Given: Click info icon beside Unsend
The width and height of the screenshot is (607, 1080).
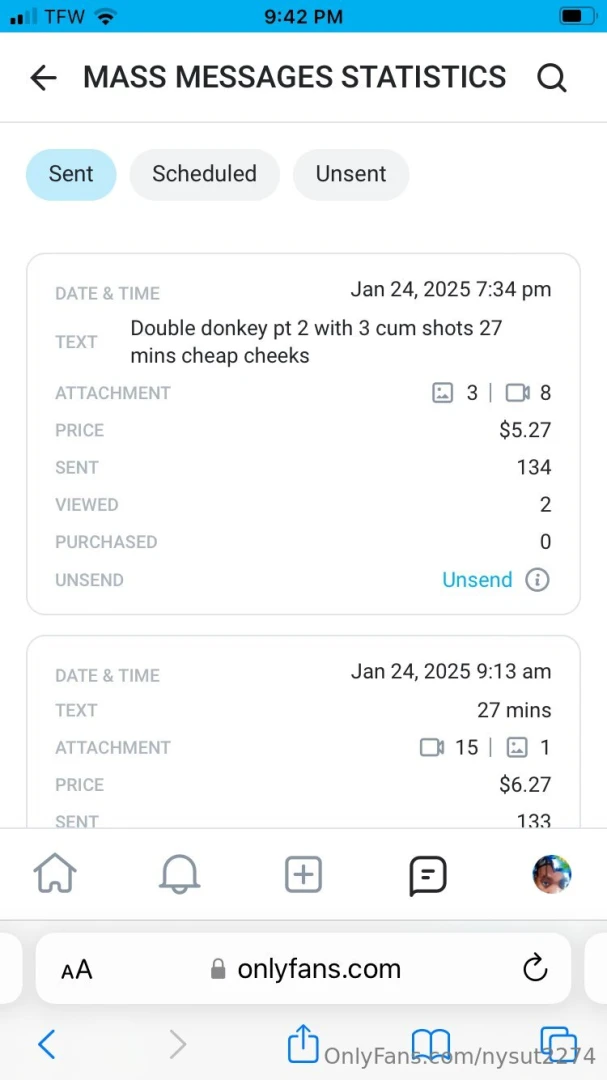Looking at the screenshot, I should coord(538,580).
